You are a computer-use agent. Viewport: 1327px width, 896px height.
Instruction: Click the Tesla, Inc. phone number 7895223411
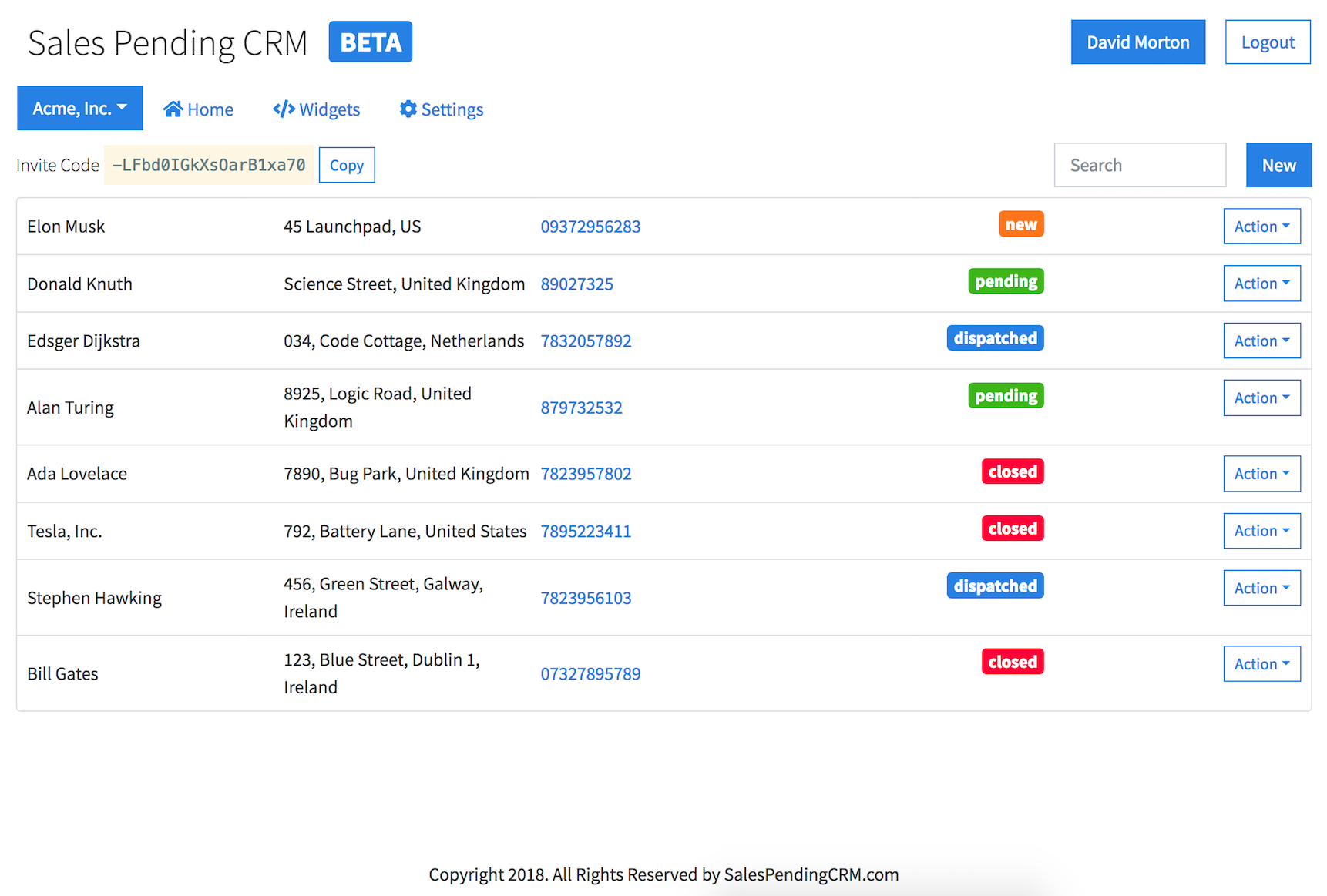[586, 531]
